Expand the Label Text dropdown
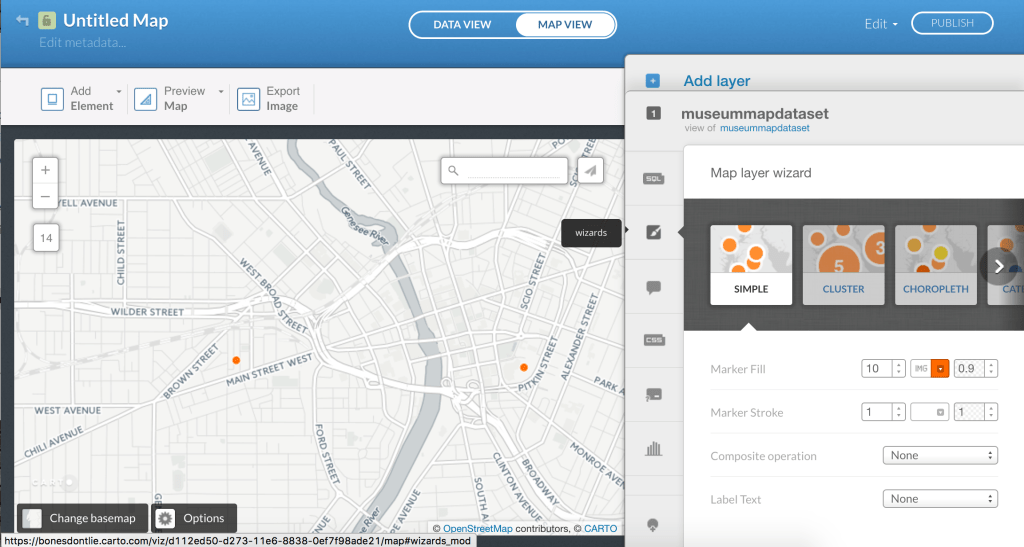This screenshot has height=547, width=1024. click(940, 498)
